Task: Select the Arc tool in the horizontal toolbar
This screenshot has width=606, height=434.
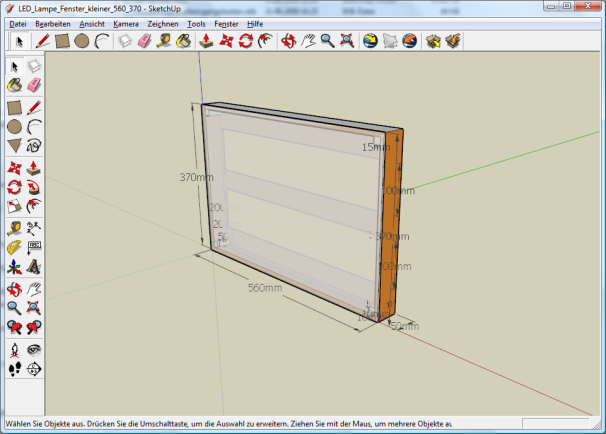Action: click(102, 41)
